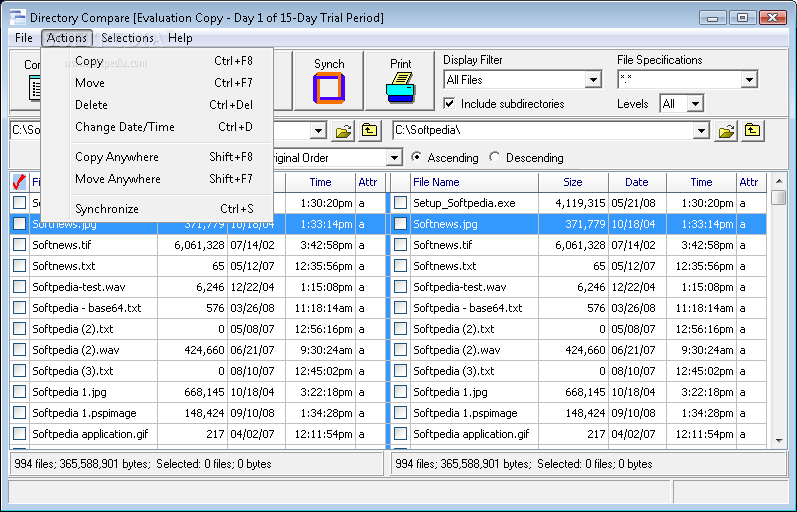
Task: Open the Help menu
Action: (x=180, y=38)
